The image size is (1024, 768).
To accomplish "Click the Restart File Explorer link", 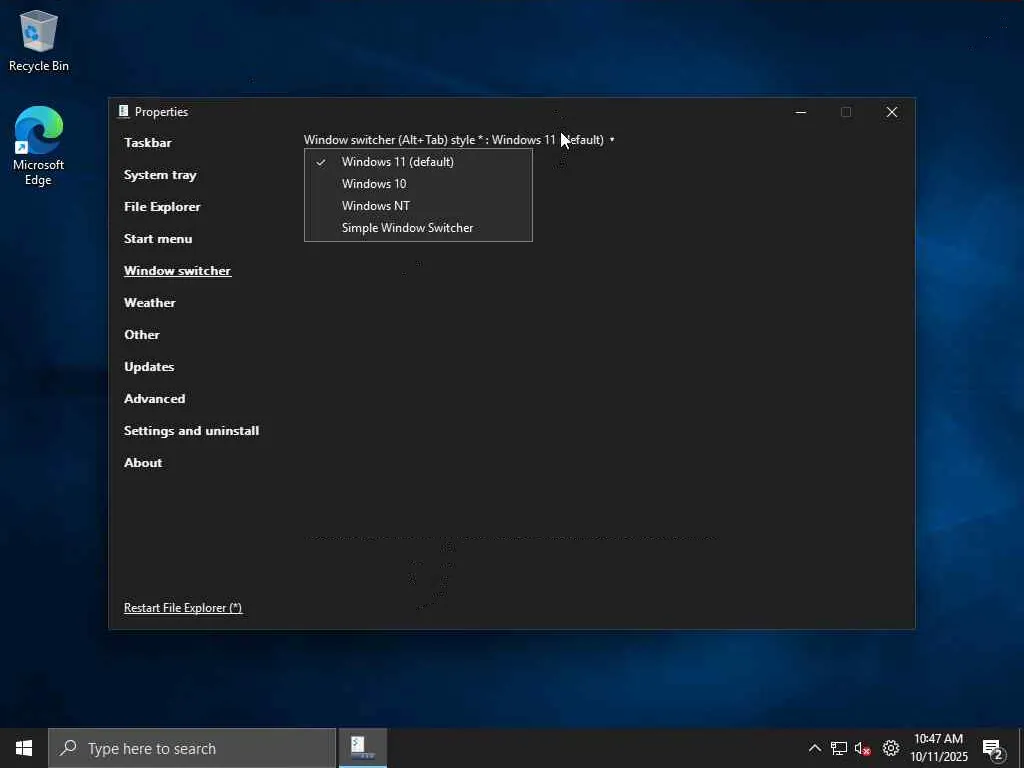I will (183, 607).
